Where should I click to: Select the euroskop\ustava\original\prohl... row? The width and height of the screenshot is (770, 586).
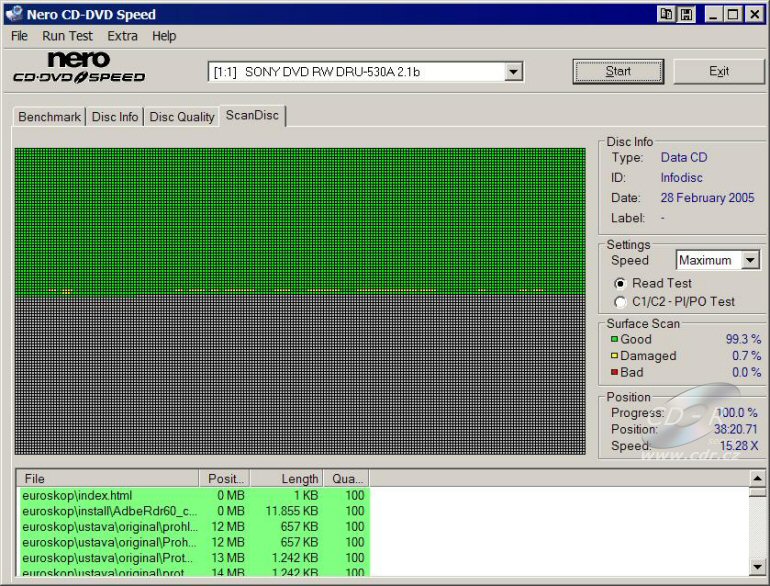coord(193,527)
